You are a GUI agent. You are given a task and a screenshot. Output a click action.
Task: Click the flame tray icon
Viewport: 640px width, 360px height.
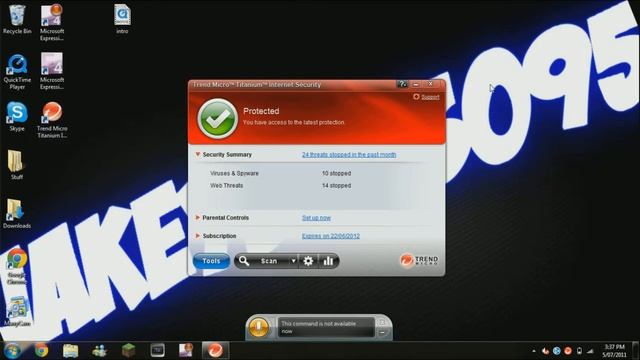[545, 351]
